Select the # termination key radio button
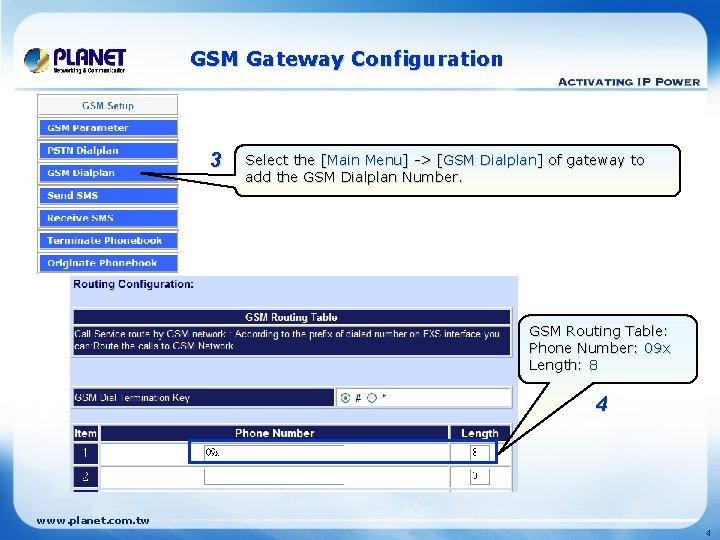 [x=345, y=398]
